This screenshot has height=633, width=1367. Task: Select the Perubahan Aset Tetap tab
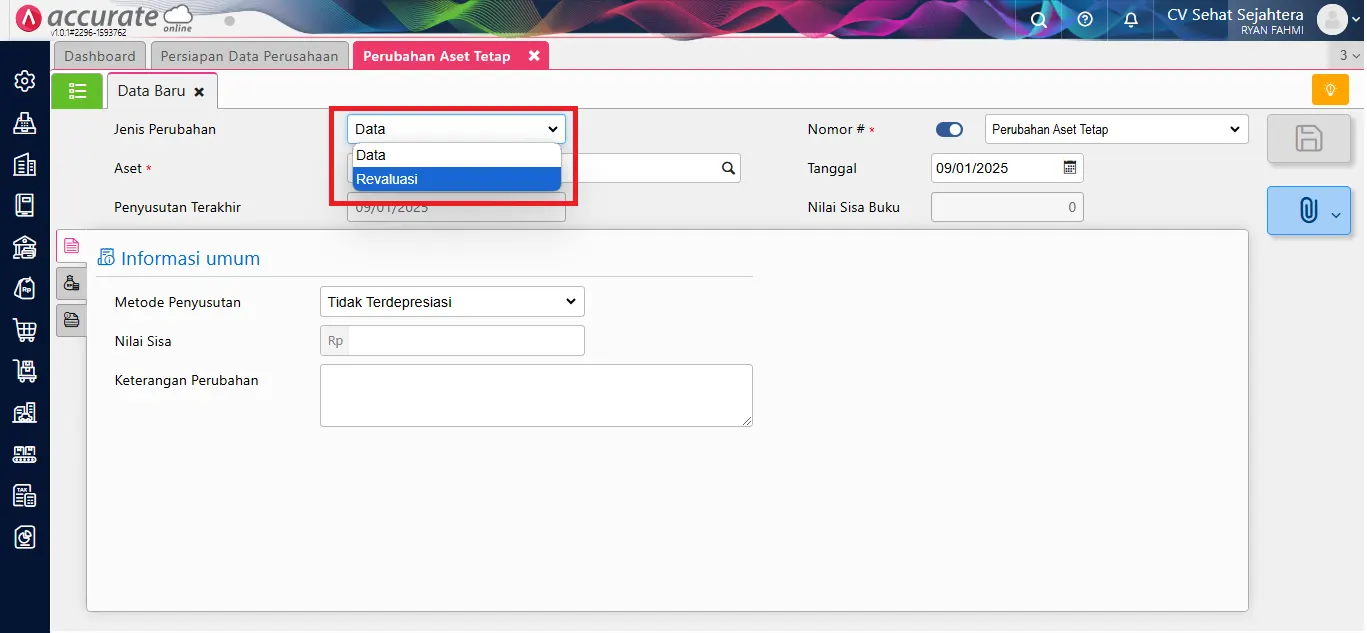pyautogui.click(x=437, y=56)
